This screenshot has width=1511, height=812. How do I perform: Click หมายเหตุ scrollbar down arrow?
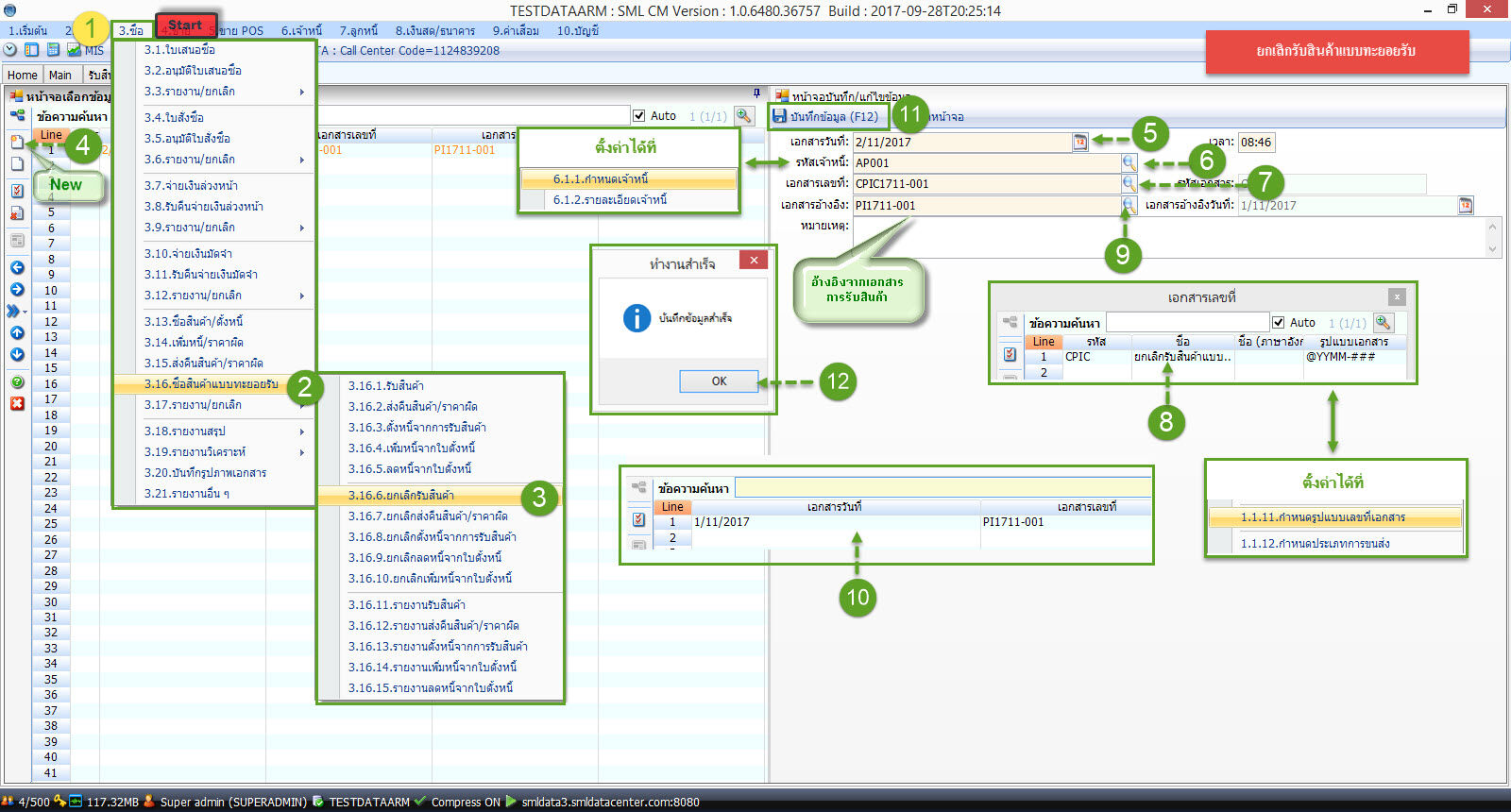coord(1492,249)
